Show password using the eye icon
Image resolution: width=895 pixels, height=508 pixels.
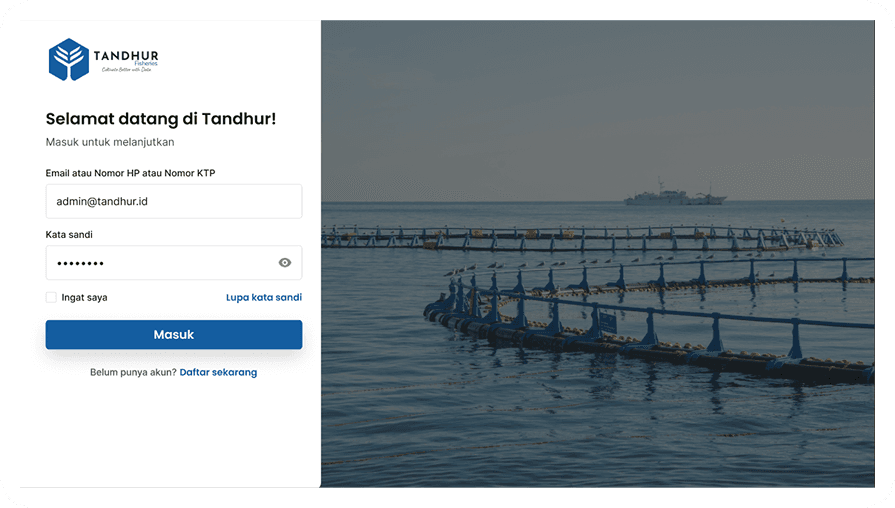(285, 263)
